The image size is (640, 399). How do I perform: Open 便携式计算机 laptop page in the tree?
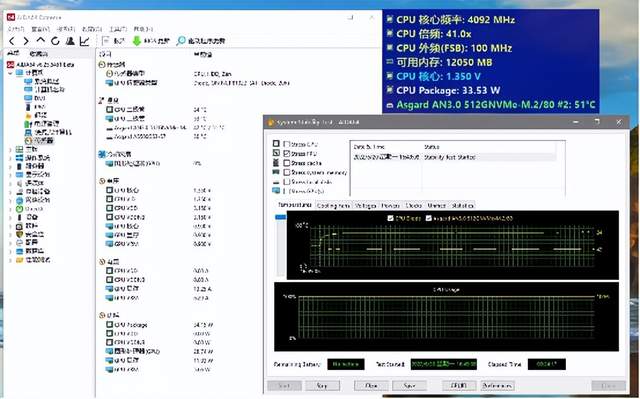coord(48,132)
